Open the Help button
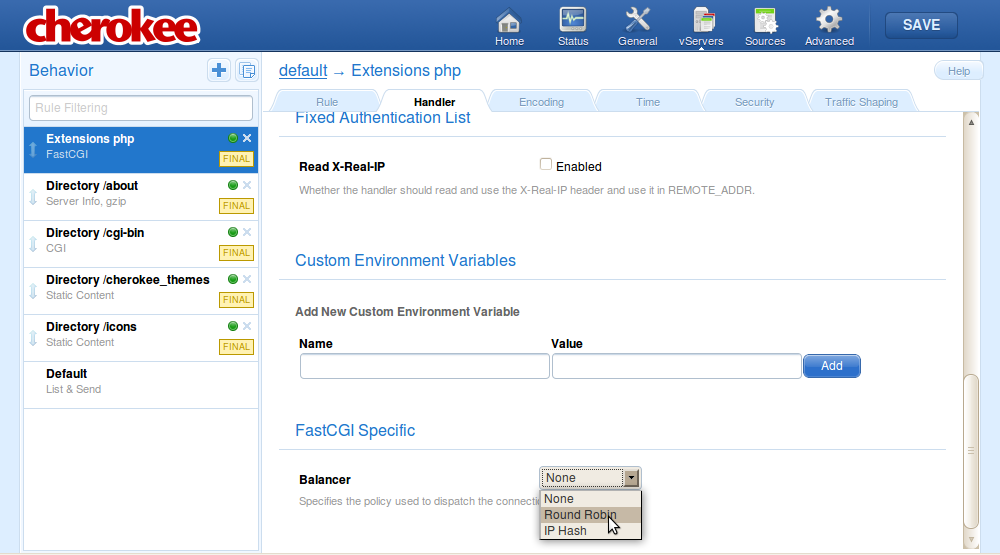 click(958, 71)
